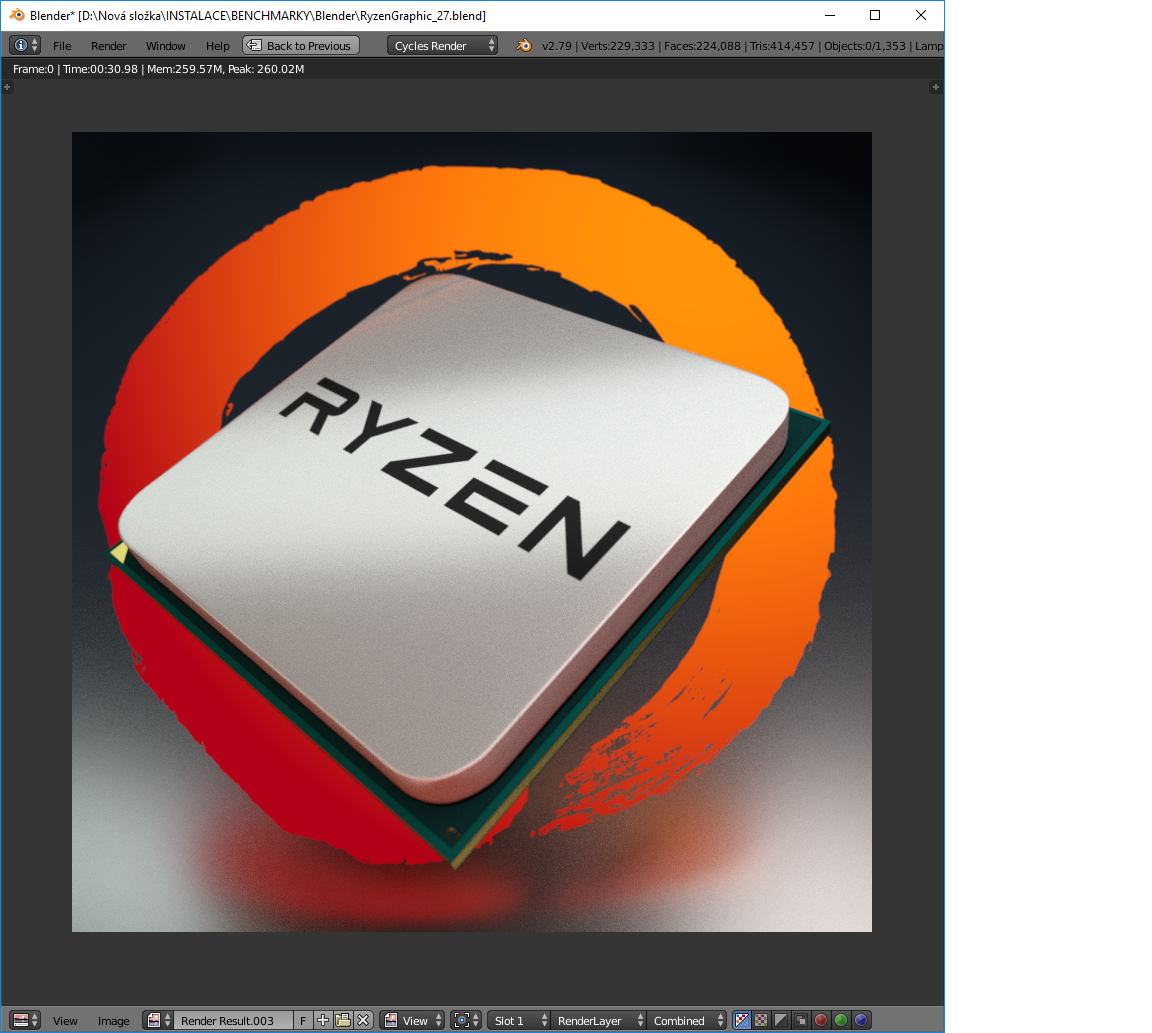The width and height of the screenshot is (1152, 1033).
Task: Create a new image with the plus icon
Action: coord(323,1020)
